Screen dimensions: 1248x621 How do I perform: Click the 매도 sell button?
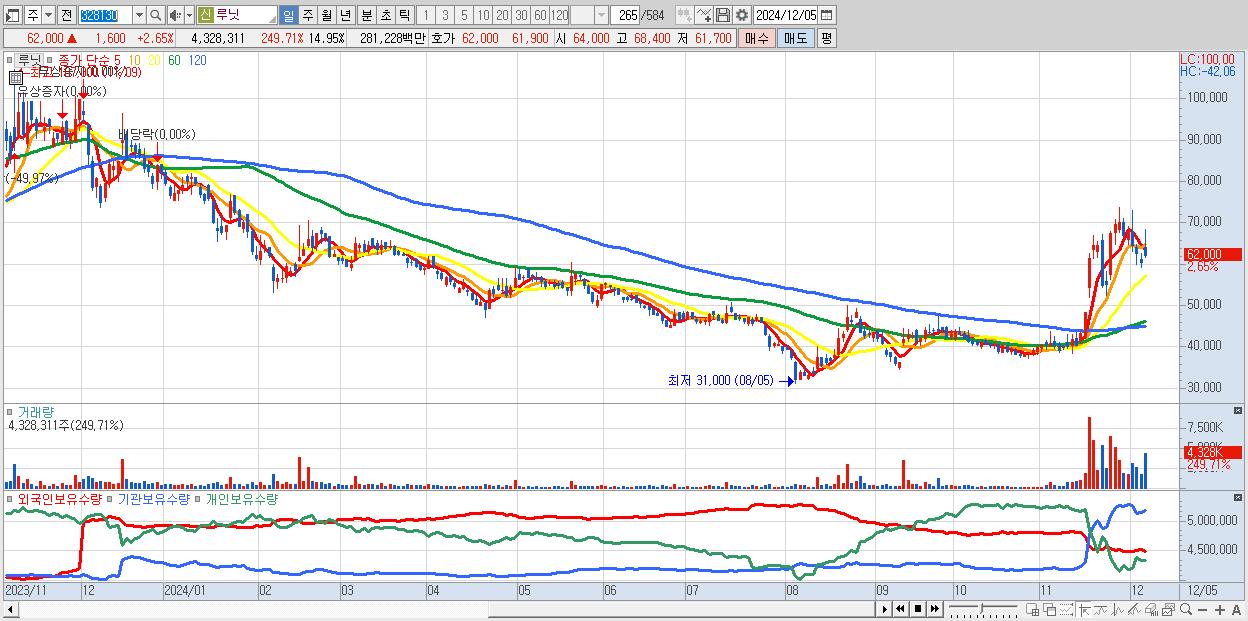click(795, 38)
